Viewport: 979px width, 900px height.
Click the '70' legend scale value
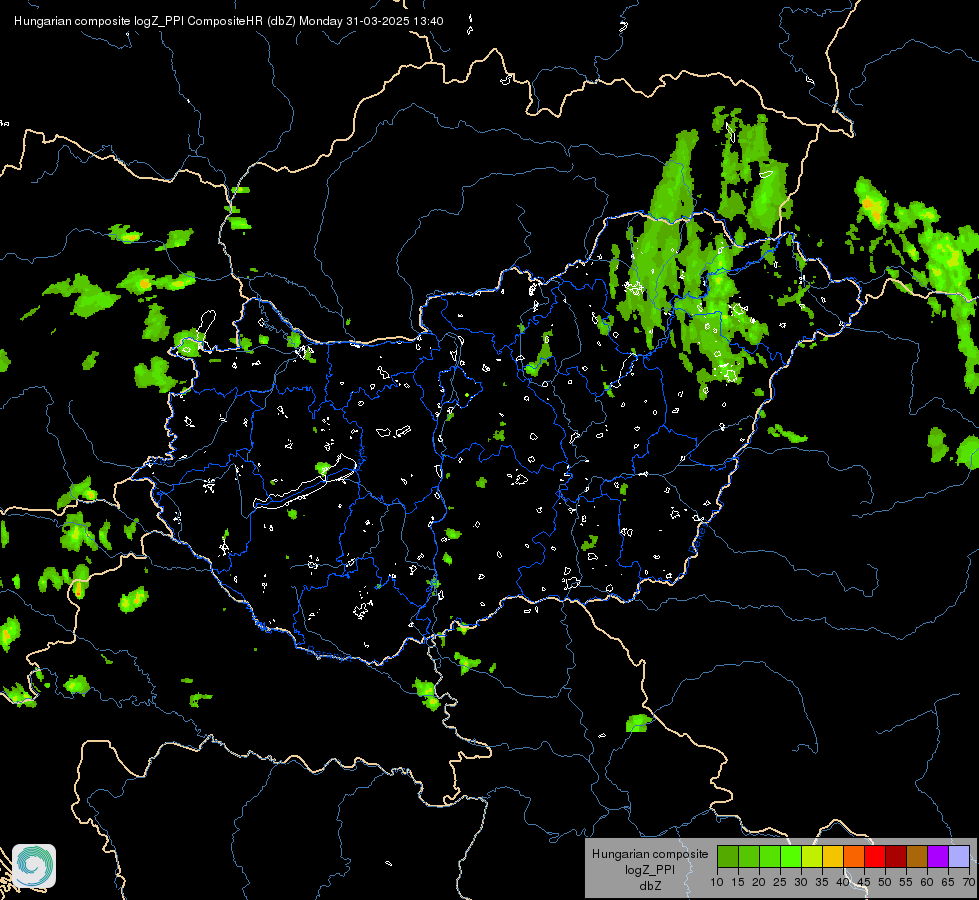click(x=969, y=883)
